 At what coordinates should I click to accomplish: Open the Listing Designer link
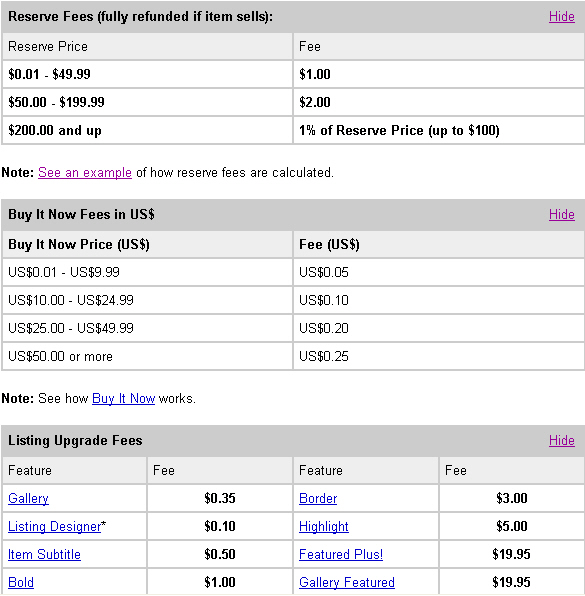54,526
